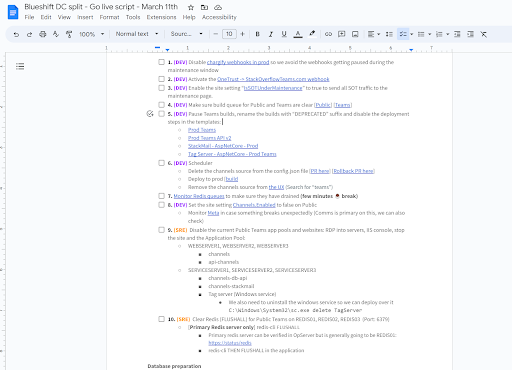Image resolution: width=512 pixels, height=370 pixels.
Task: Insert an image using the toolbar icon
Action: point(355,34)
